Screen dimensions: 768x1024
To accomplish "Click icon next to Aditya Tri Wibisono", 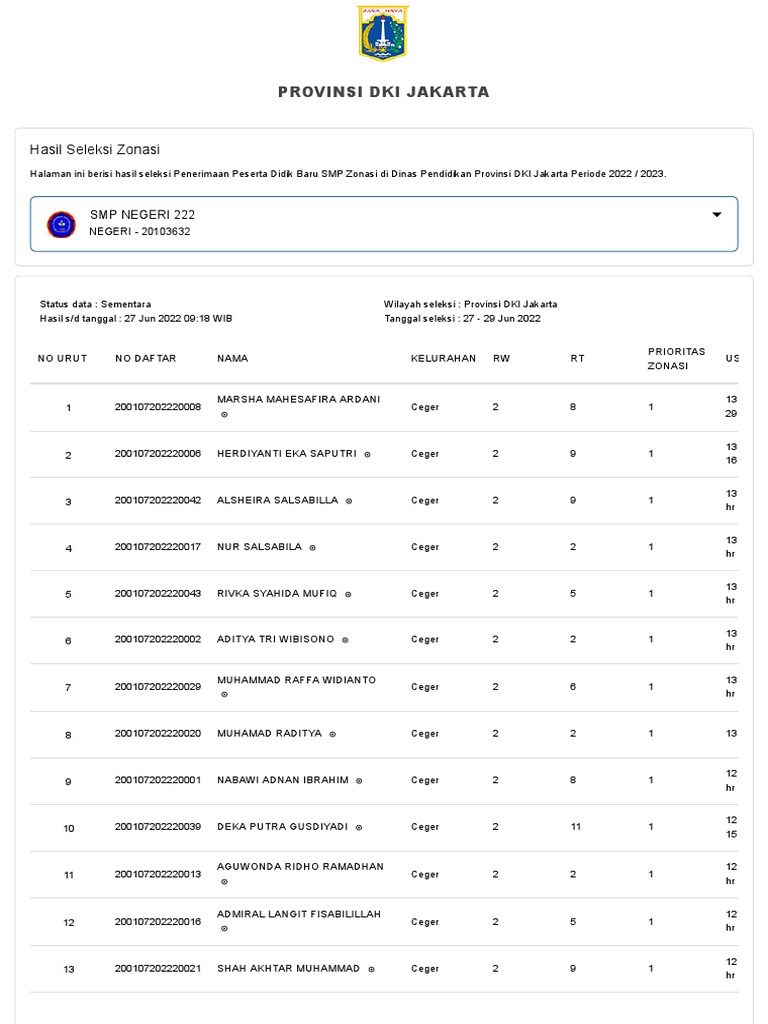I will [345, 640].
